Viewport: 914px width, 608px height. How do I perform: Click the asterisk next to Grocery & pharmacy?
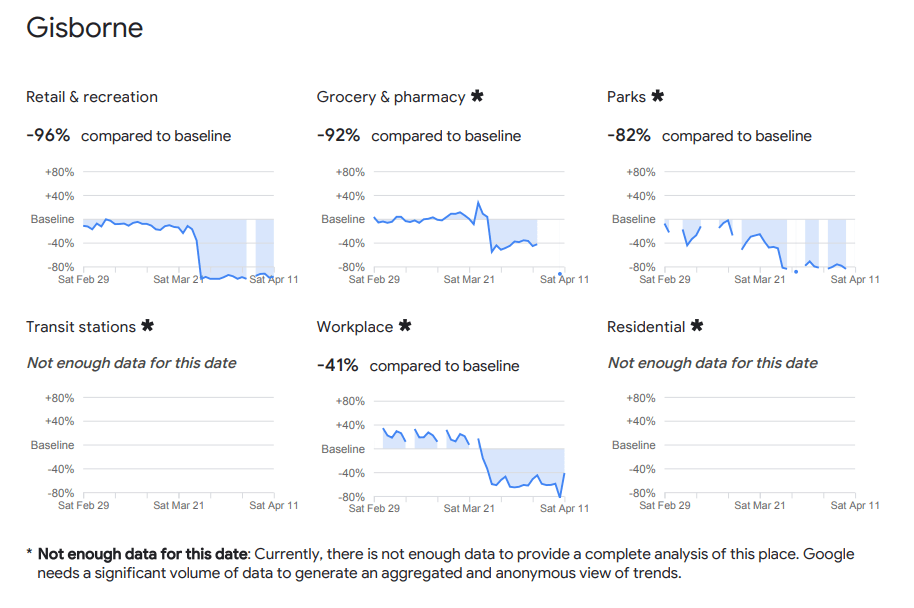[477, 96]
